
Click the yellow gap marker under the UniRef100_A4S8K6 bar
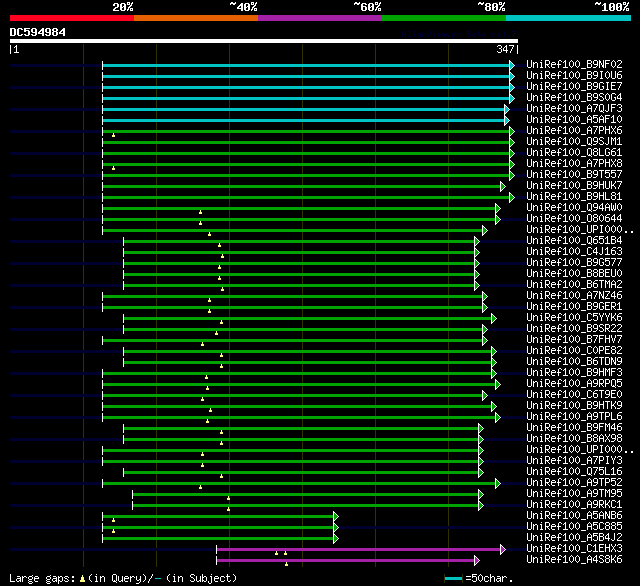click(x=286, y=564)
